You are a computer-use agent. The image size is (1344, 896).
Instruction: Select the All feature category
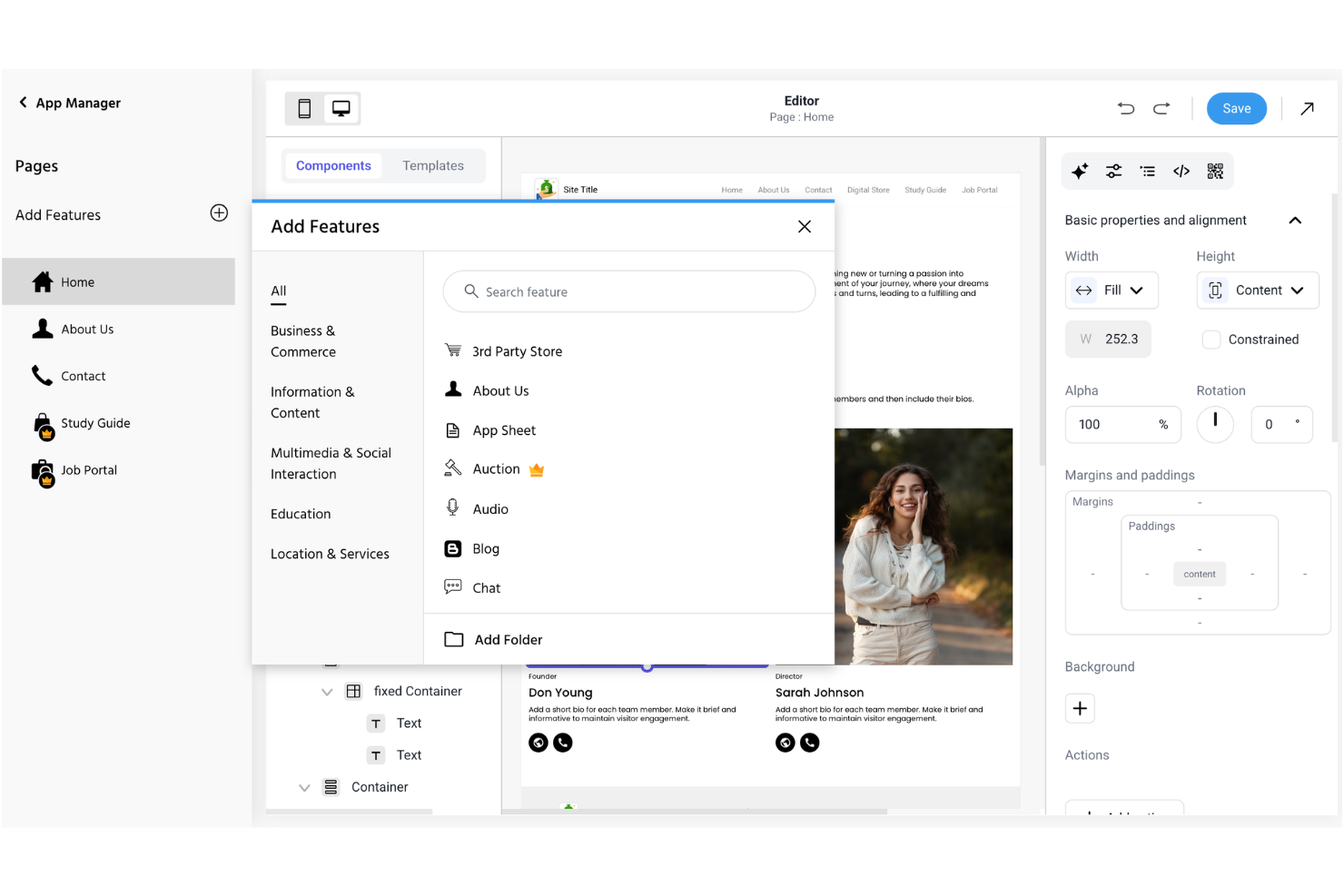(279, 291)
